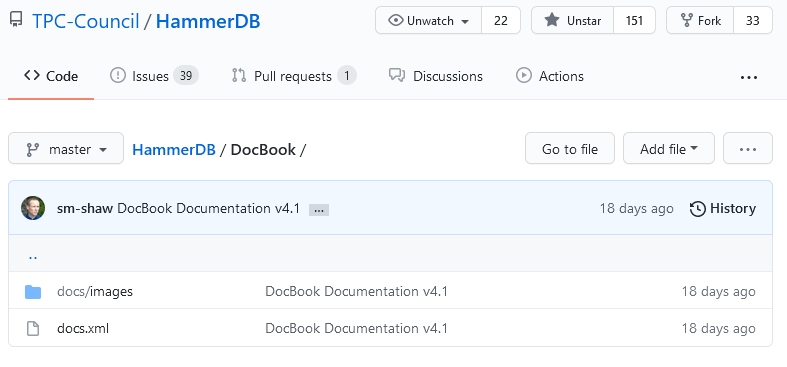This screenshot has width=787, height=367.
Task: Show more repository tabs via the ellipsis
Action: 749,77
